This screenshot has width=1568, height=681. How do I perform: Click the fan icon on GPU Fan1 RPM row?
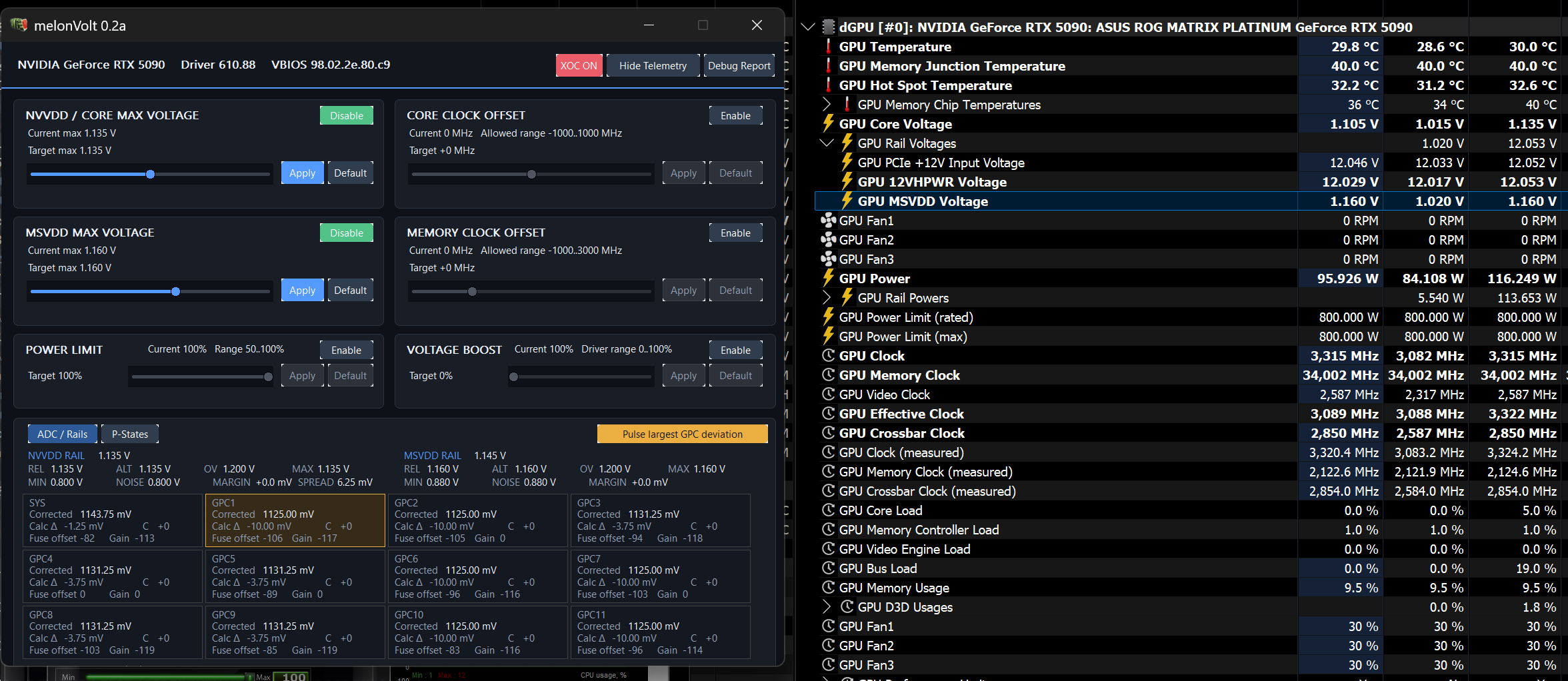pyautogui.click(x=828, y=221)
